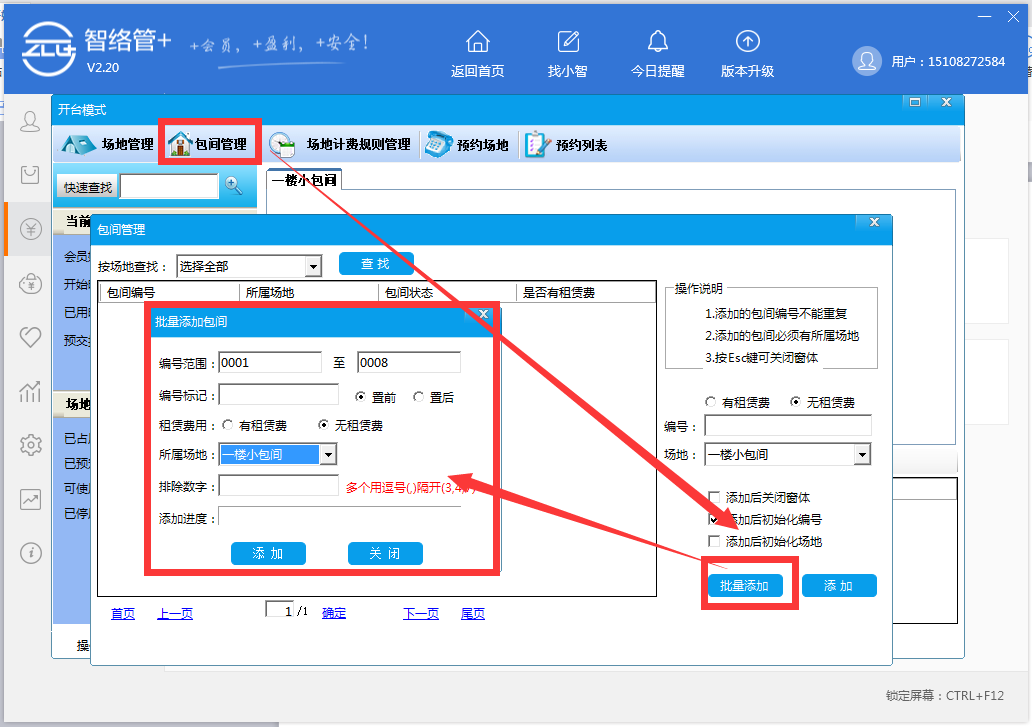Click the 排除数字 input field
Screen dimensions: 1032x727
click(x=278, y=486)
